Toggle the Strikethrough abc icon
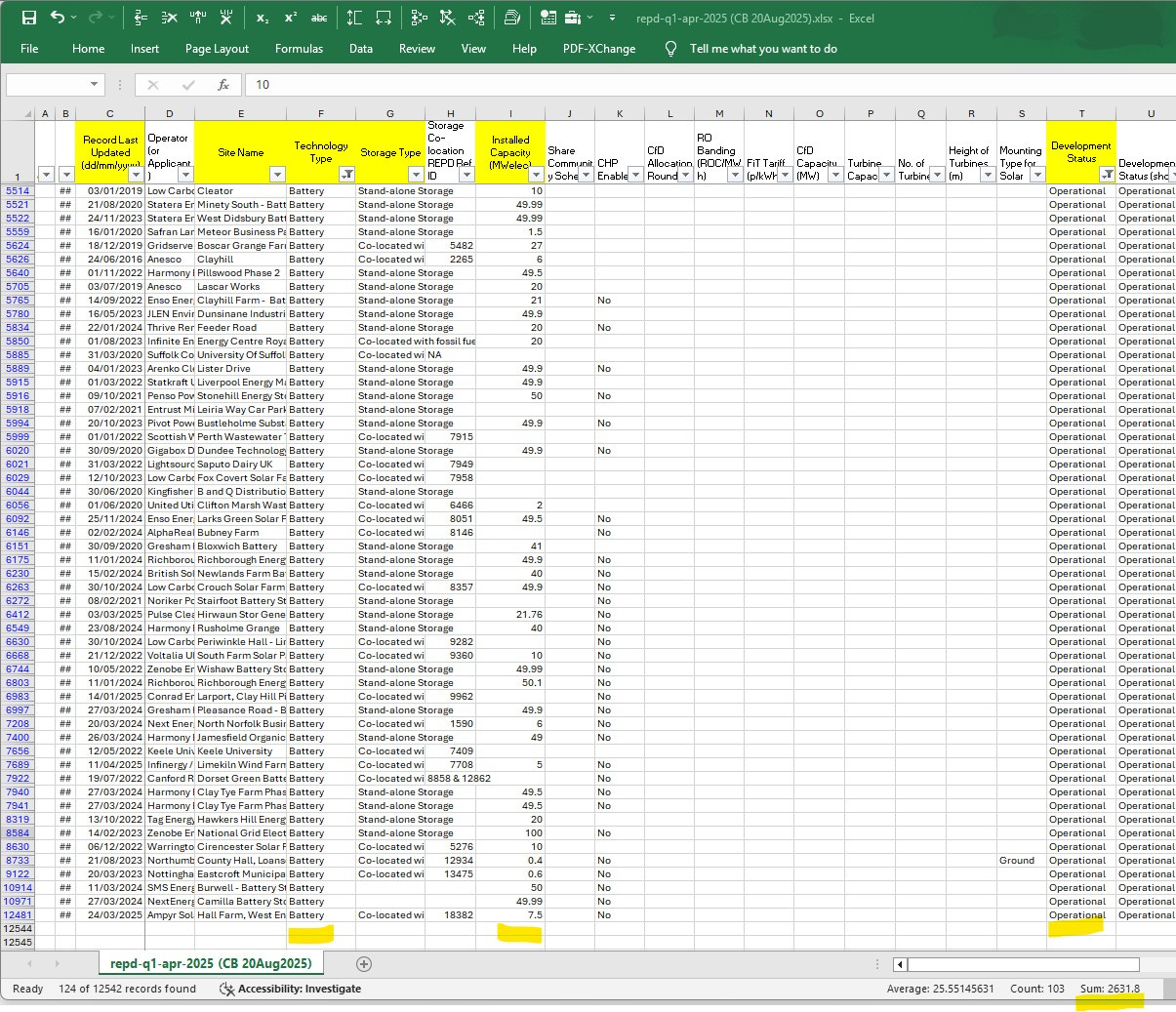Viewport: 1176px width, 1012px height. coord(319,18)
